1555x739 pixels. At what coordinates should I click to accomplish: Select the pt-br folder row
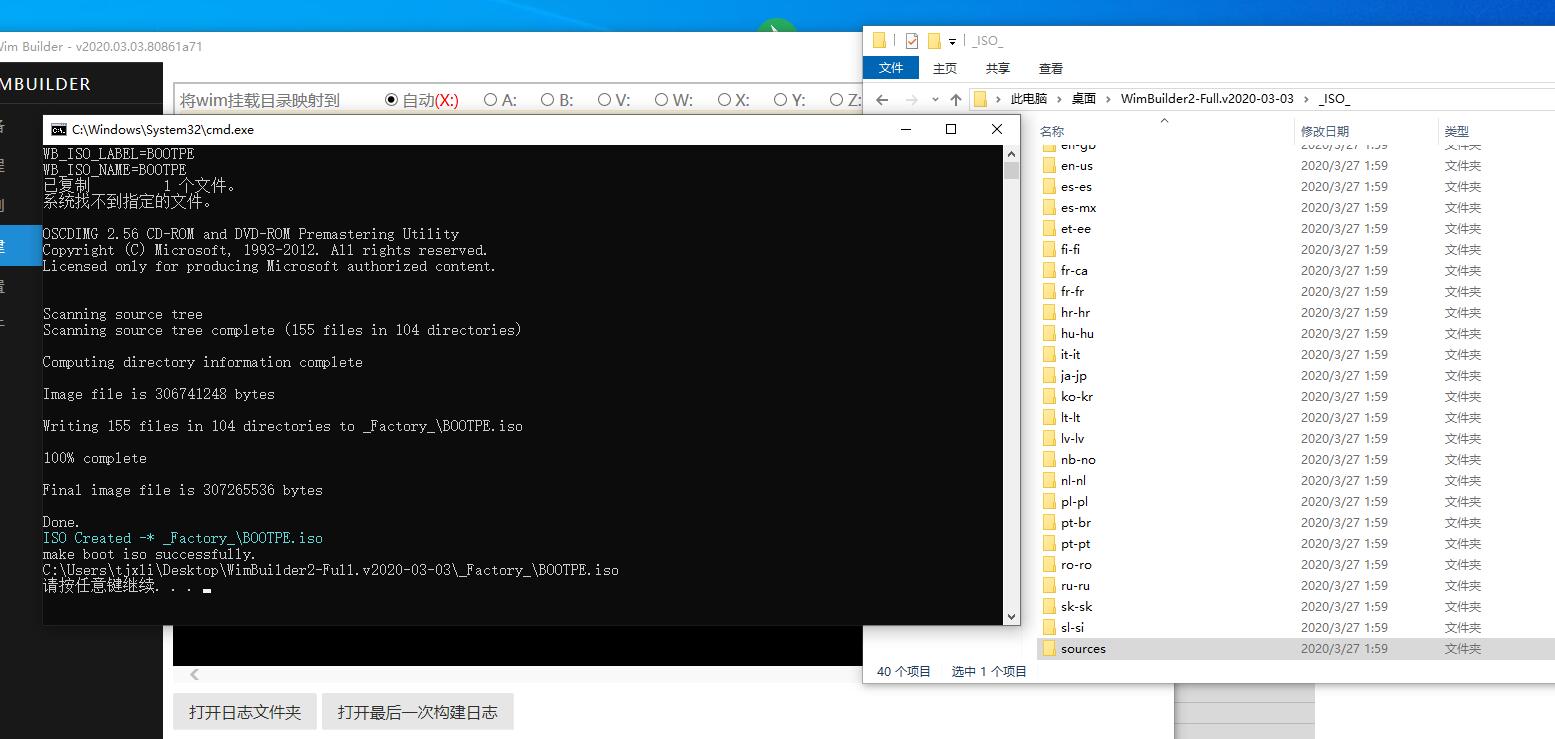[x=1296, y=523]
